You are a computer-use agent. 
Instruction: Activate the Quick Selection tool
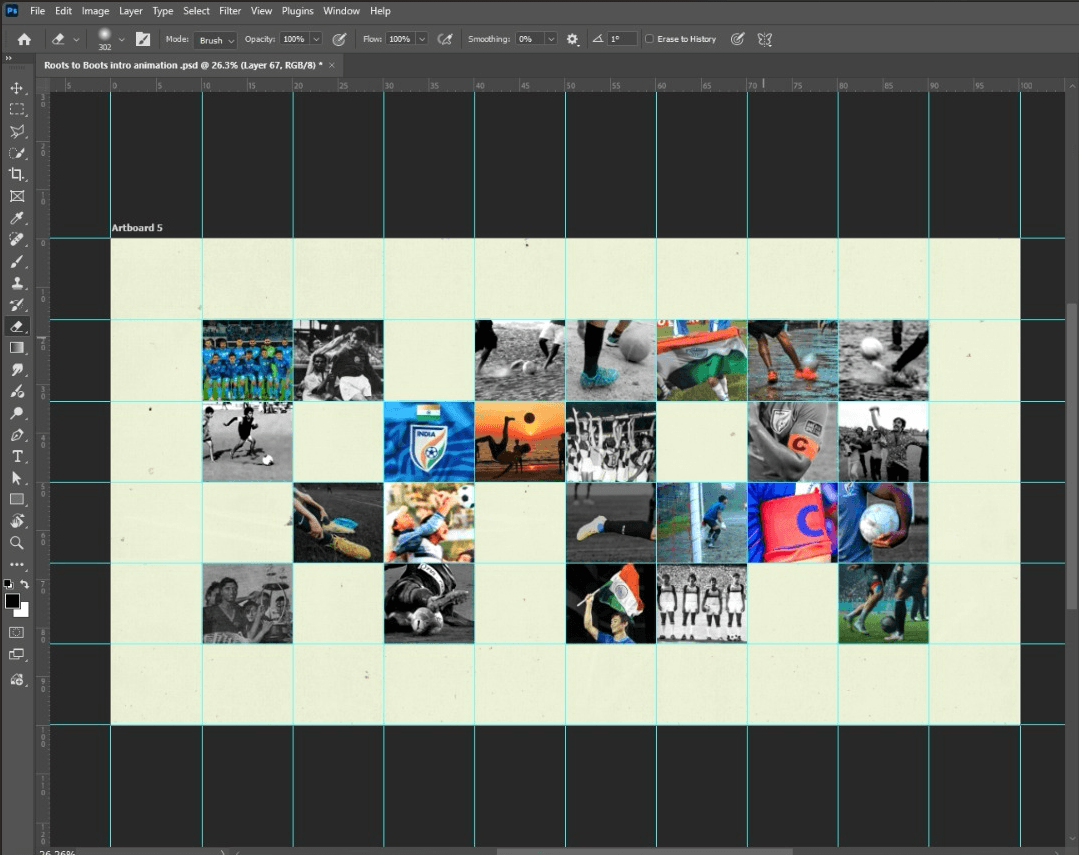pyautogui.click(x=17, y=153)
